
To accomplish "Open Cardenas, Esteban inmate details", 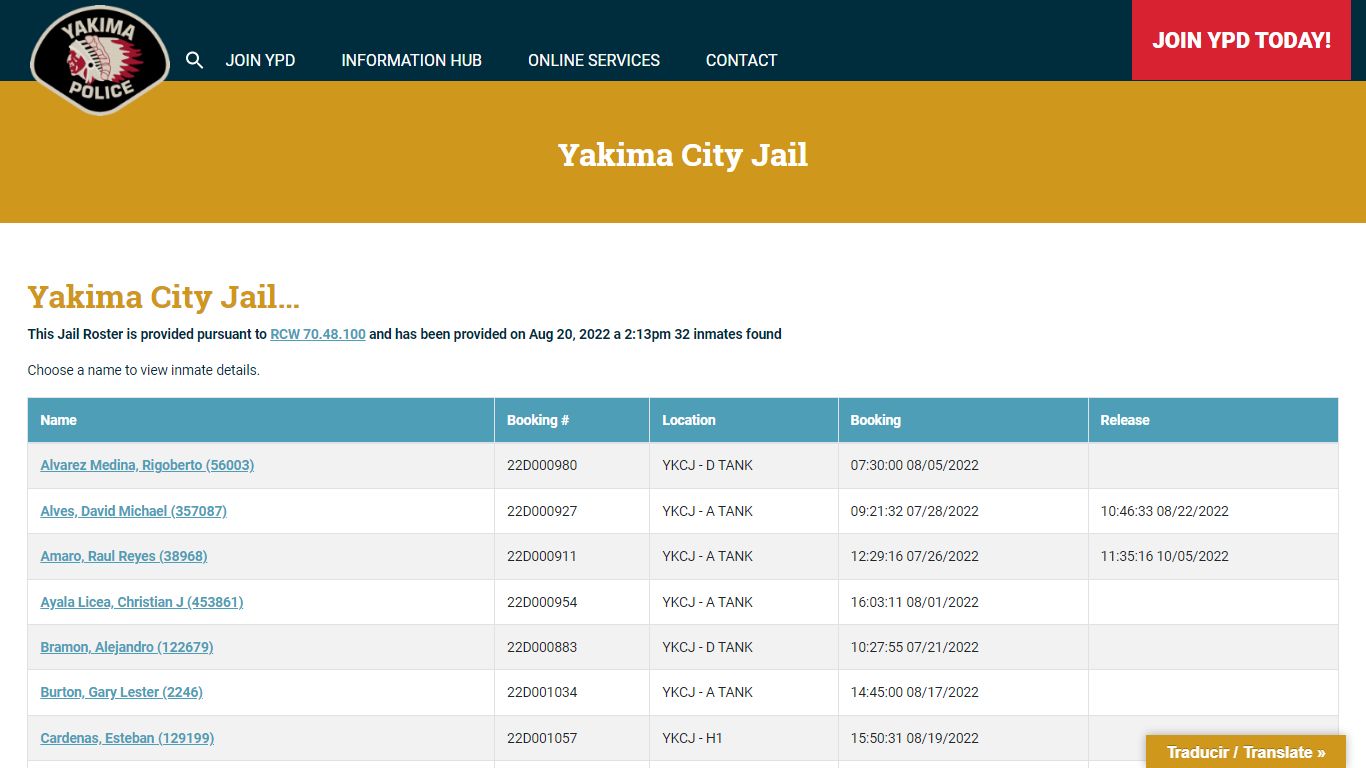I will pyautogui.click(x=127, y=738).
